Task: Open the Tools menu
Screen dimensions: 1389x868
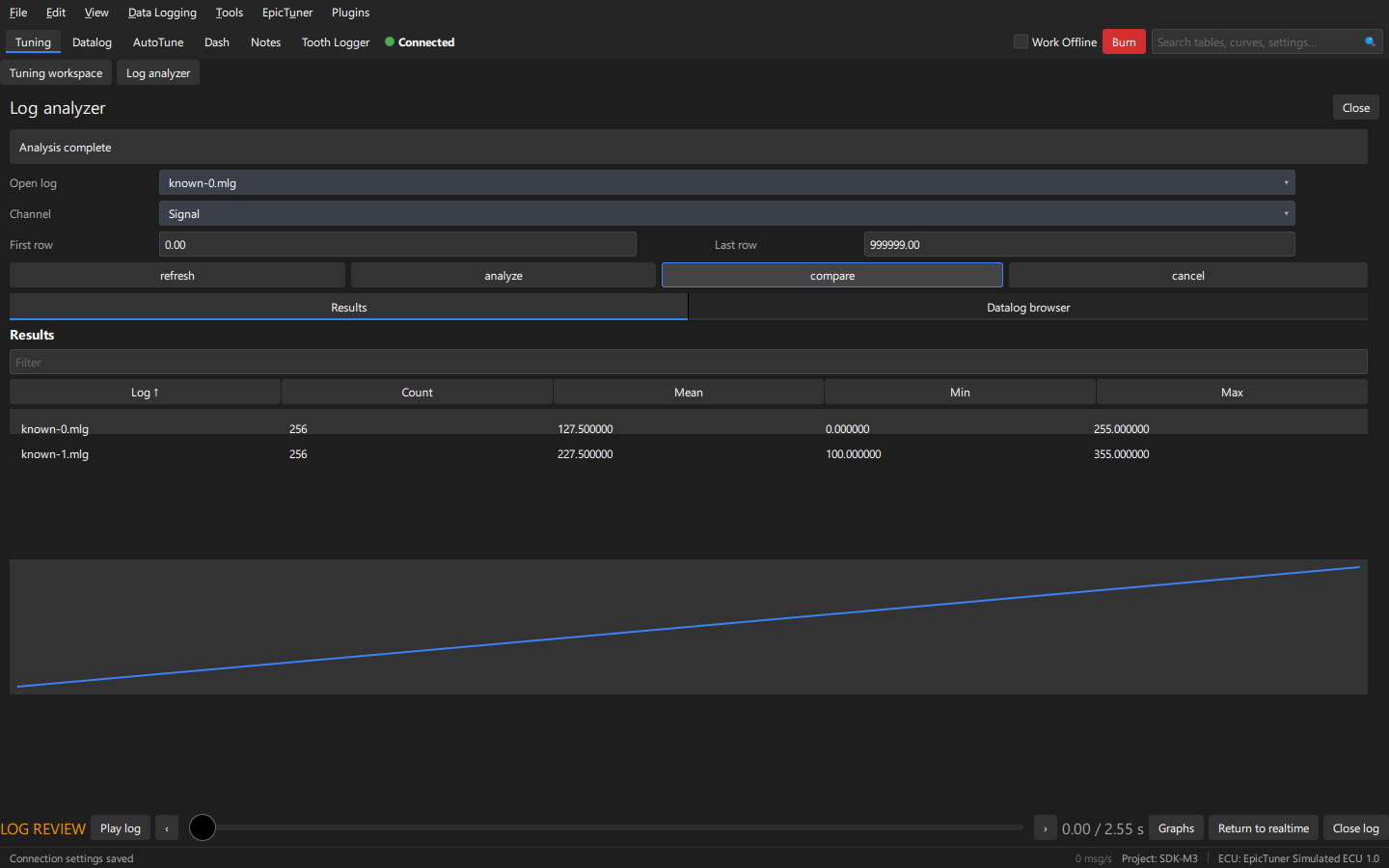Action: click(x=230, y=13)
